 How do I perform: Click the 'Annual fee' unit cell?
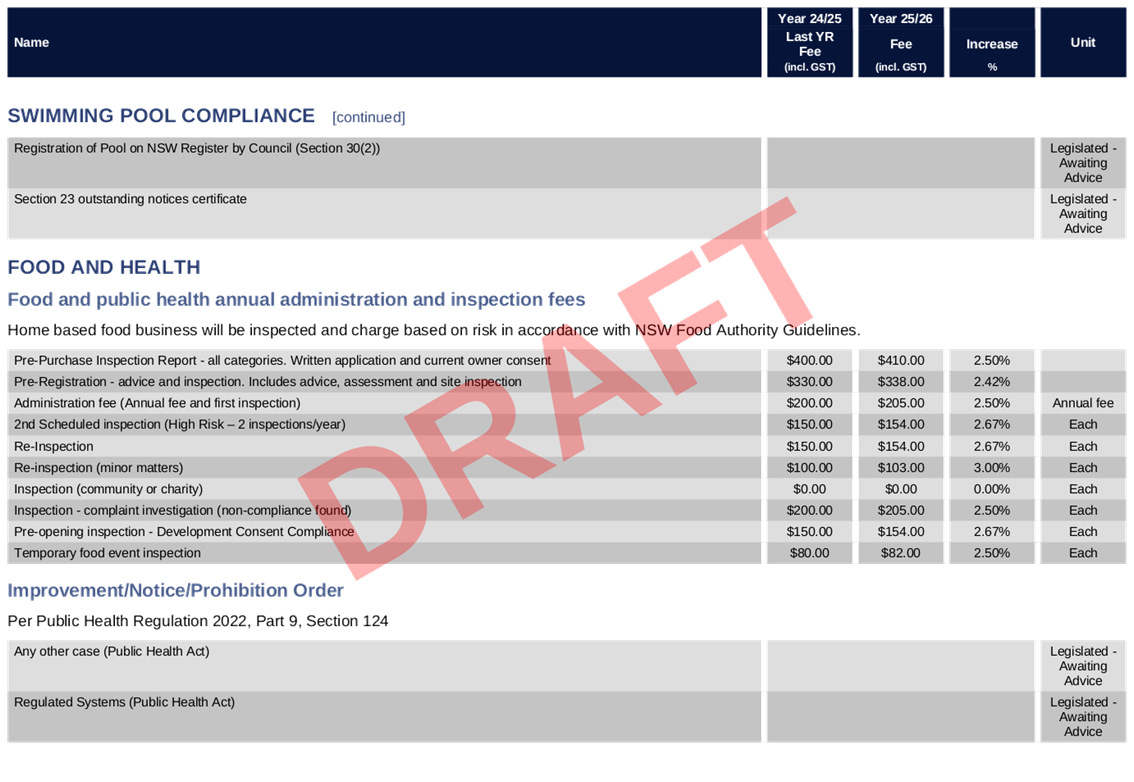click(x=1083, y=403)
